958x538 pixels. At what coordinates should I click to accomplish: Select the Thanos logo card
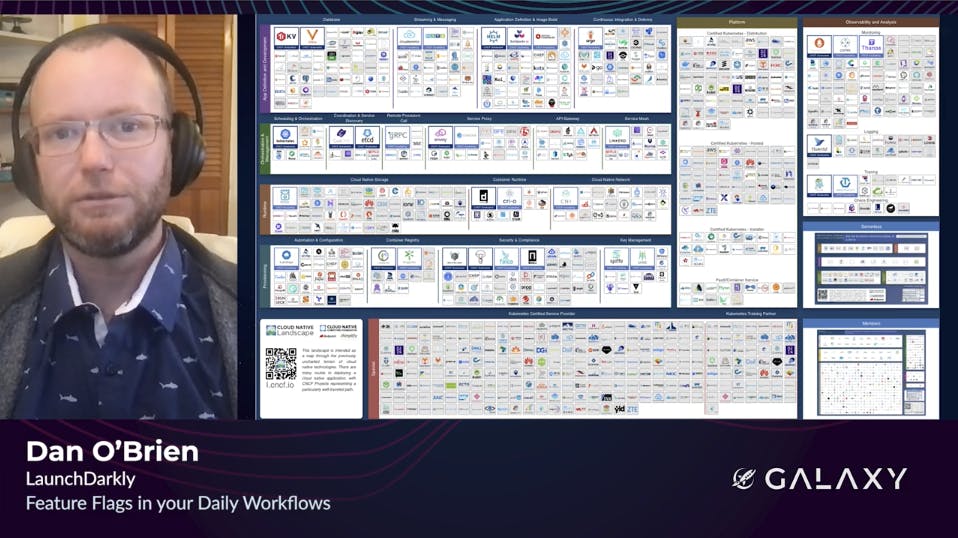(x=871, y=46)
